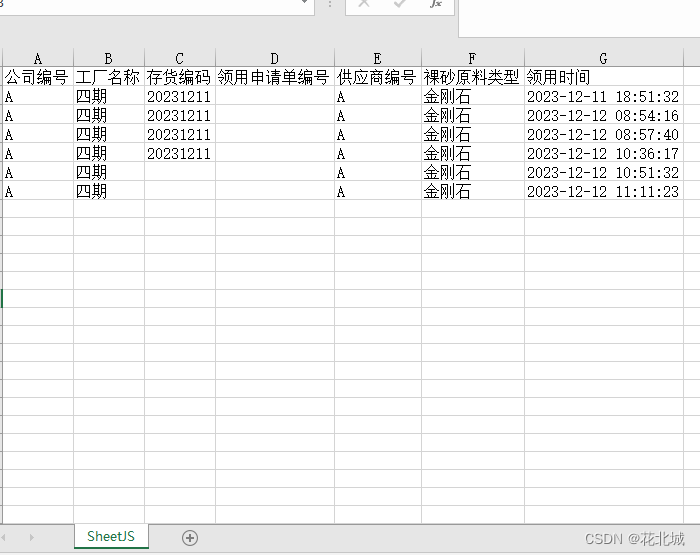
Task: Click the 公司编号 header cell
Action: pyautogui.click(x=38, y=77)
